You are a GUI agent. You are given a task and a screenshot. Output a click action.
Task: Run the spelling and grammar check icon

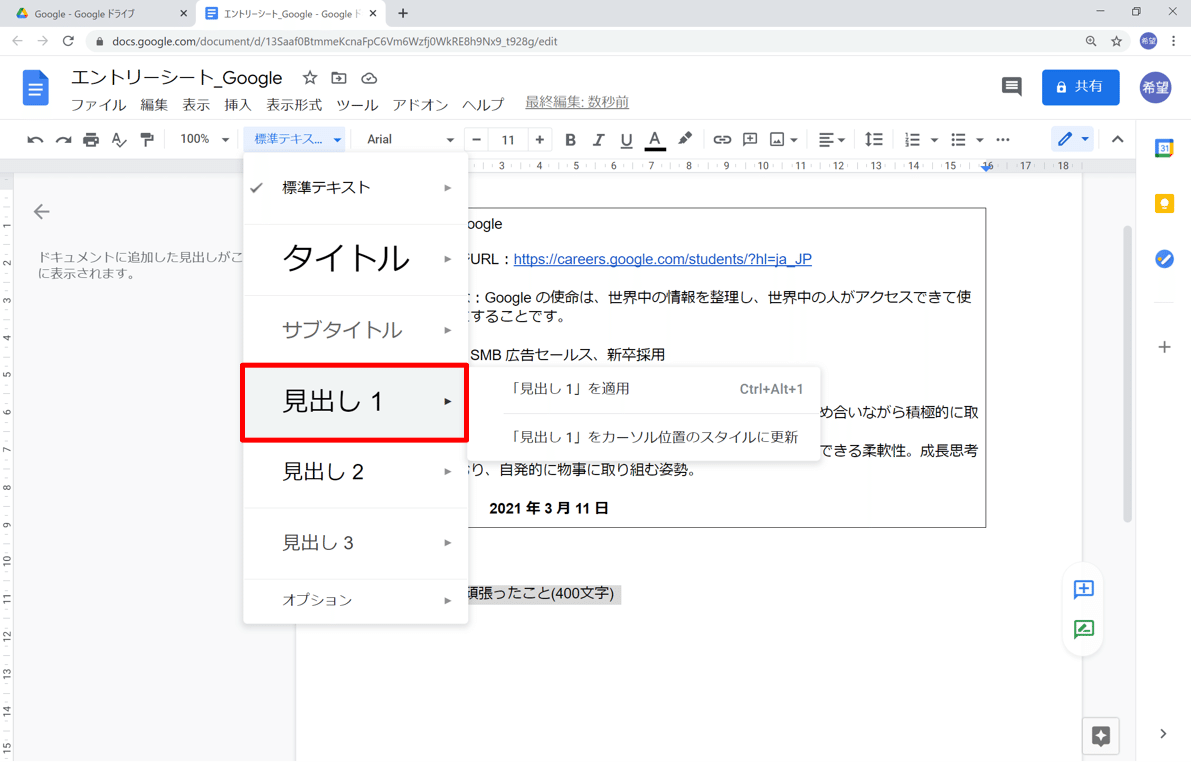(119, 139)
